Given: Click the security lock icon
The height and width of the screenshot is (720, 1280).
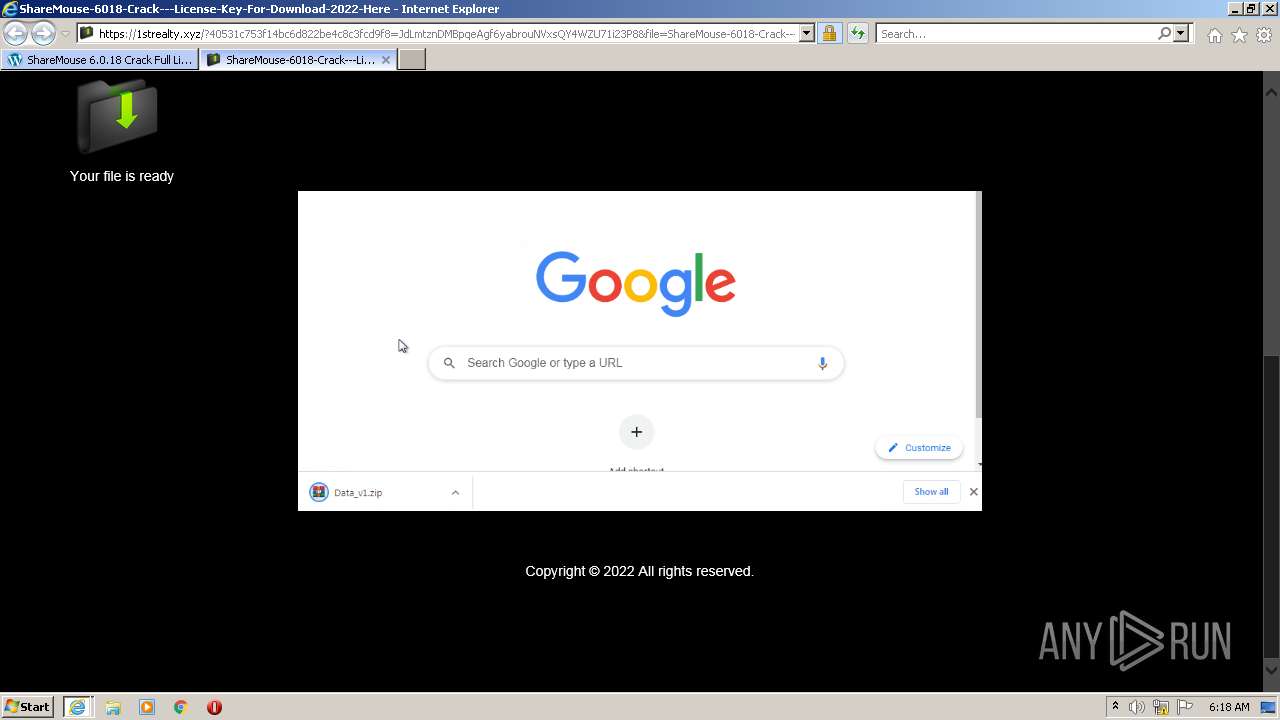Looking at the screenshot, I should click(829, 33).
